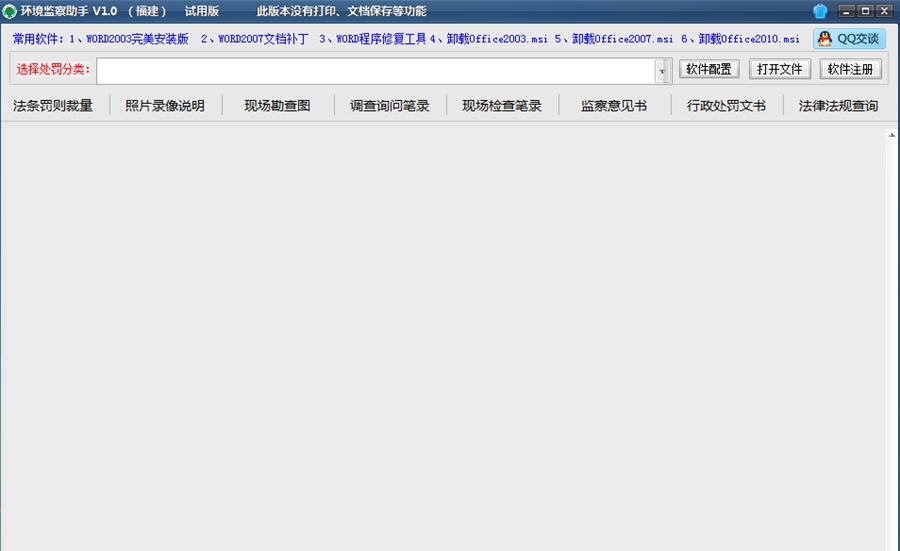The height and width of the screenshot is (551, 900).
Task: Click the green app logo icon in title bar
Action: [9, 11]
